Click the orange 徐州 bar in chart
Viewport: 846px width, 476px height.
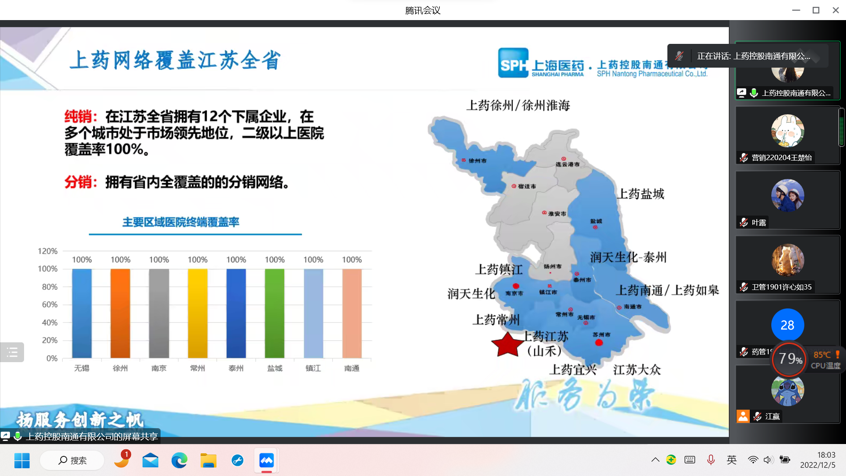(x=120, y=313)
